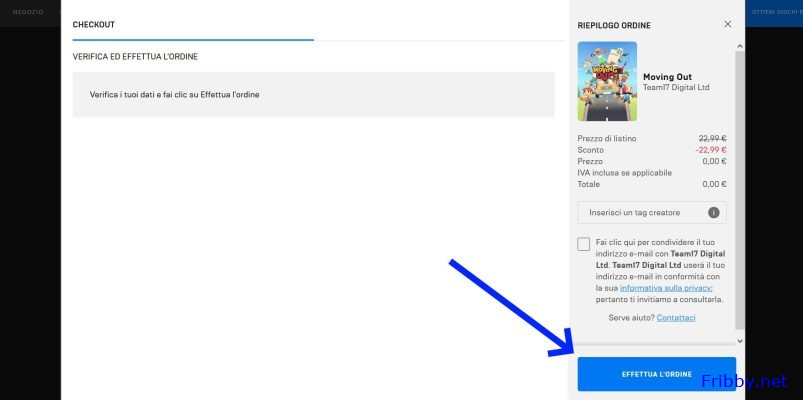Click the Fribby.net watermark
The width and height of the screenshot is (803, 400).
click(x=744, y=382)
